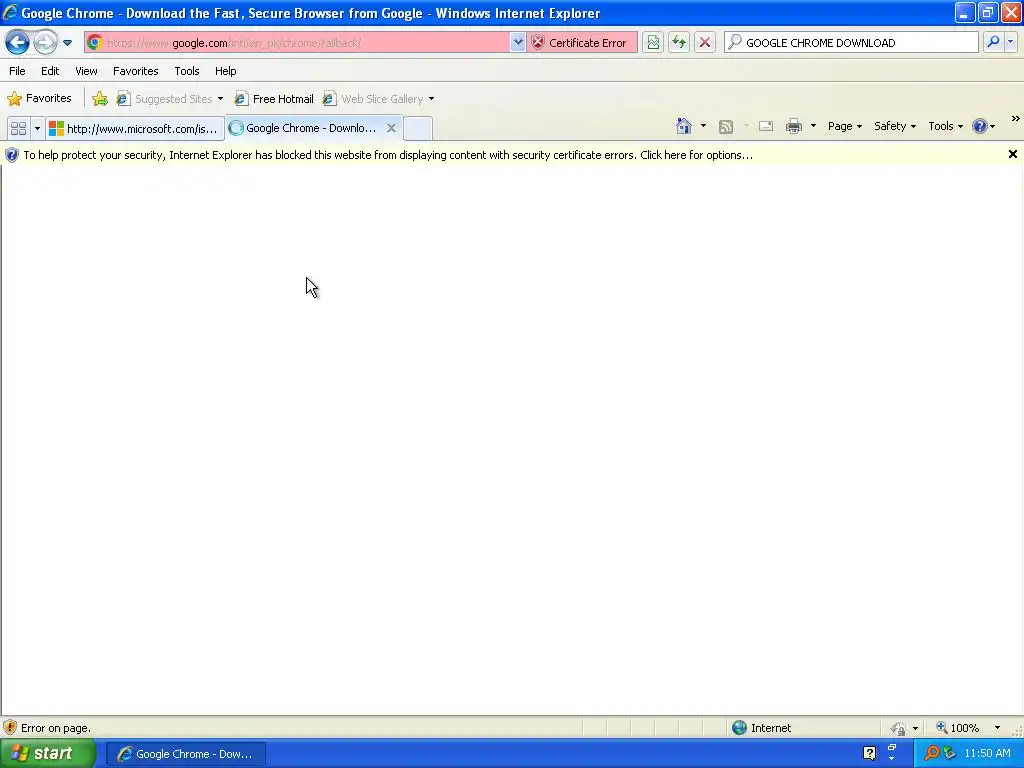Click the google.com address bar
The width and height of the screenshot is (1024, 768).
point(298,43)
